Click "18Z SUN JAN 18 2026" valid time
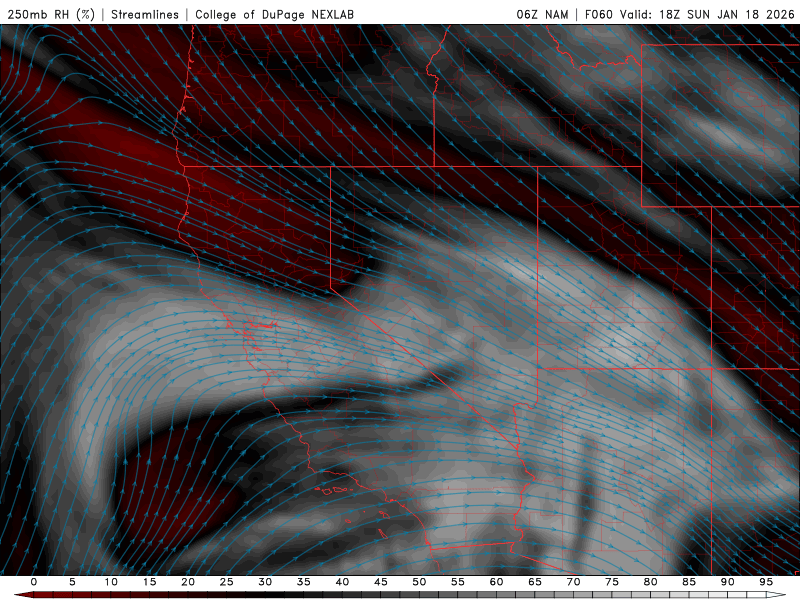This screenshot has height=600, width=800. pos(727,14)
